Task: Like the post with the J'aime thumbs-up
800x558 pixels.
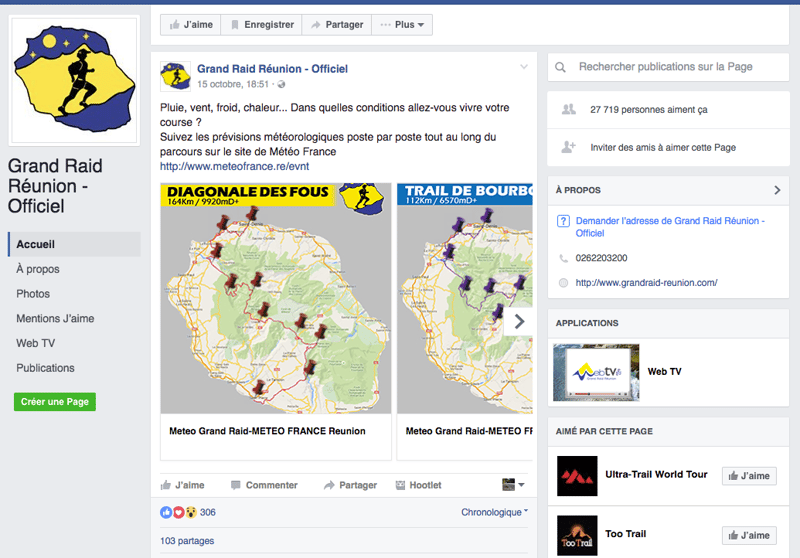Action: click(x=183, y=485)
